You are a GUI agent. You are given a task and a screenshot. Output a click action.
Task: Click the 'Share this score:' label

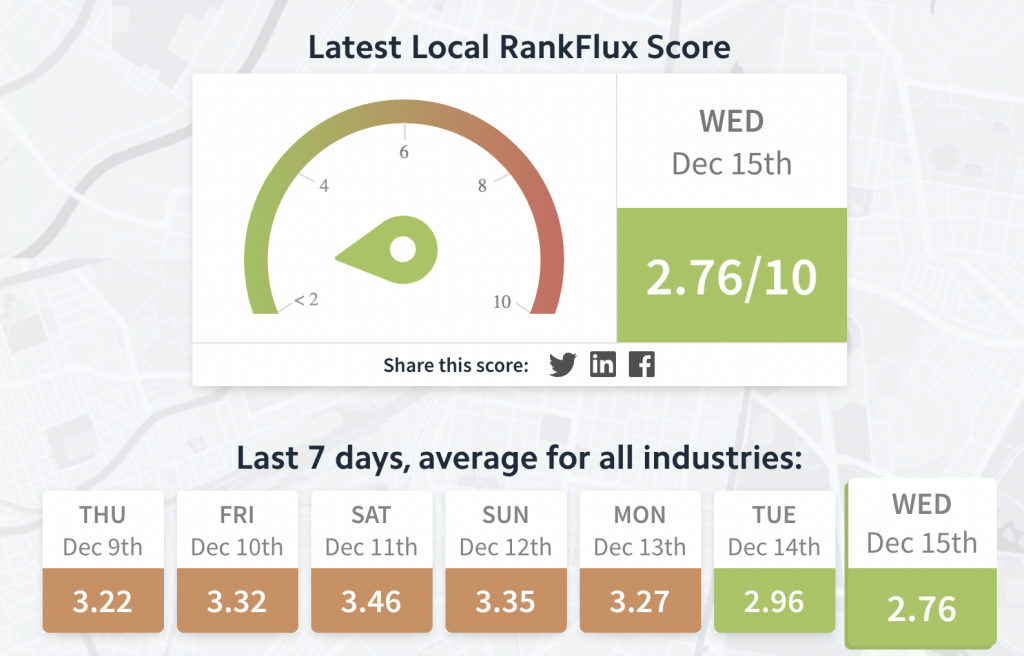tap(455, 365)
